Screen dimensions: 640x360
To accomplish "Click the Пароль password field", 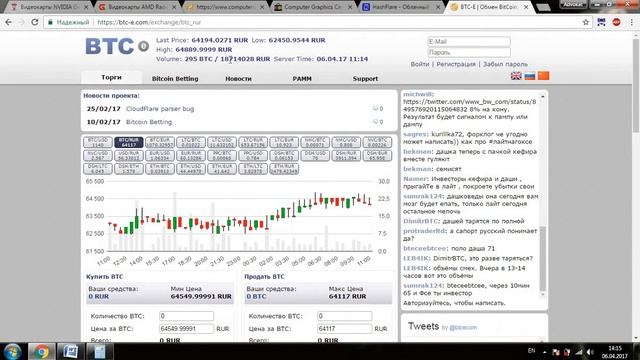I will coord(469,52).
